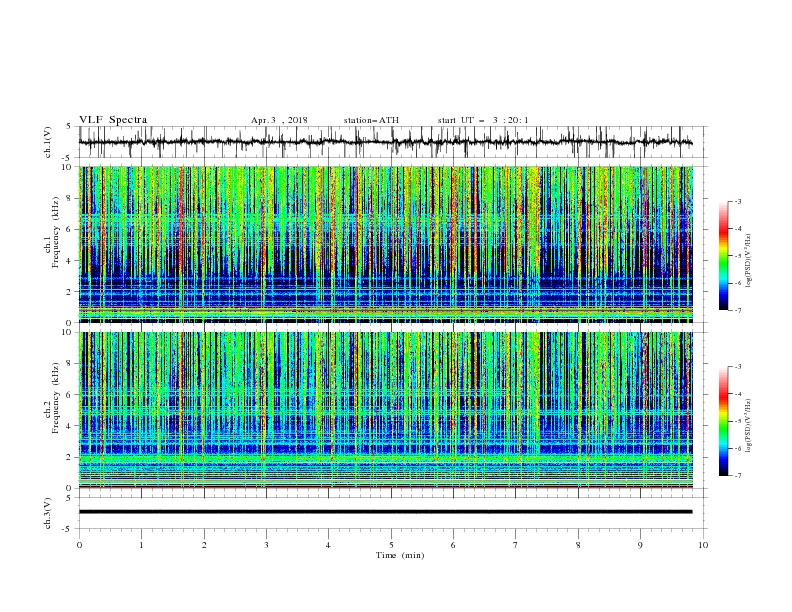Screen dimensions: 792x612
Task: Click the "Time (min)" axis title
Action: [x=400, y=555]
